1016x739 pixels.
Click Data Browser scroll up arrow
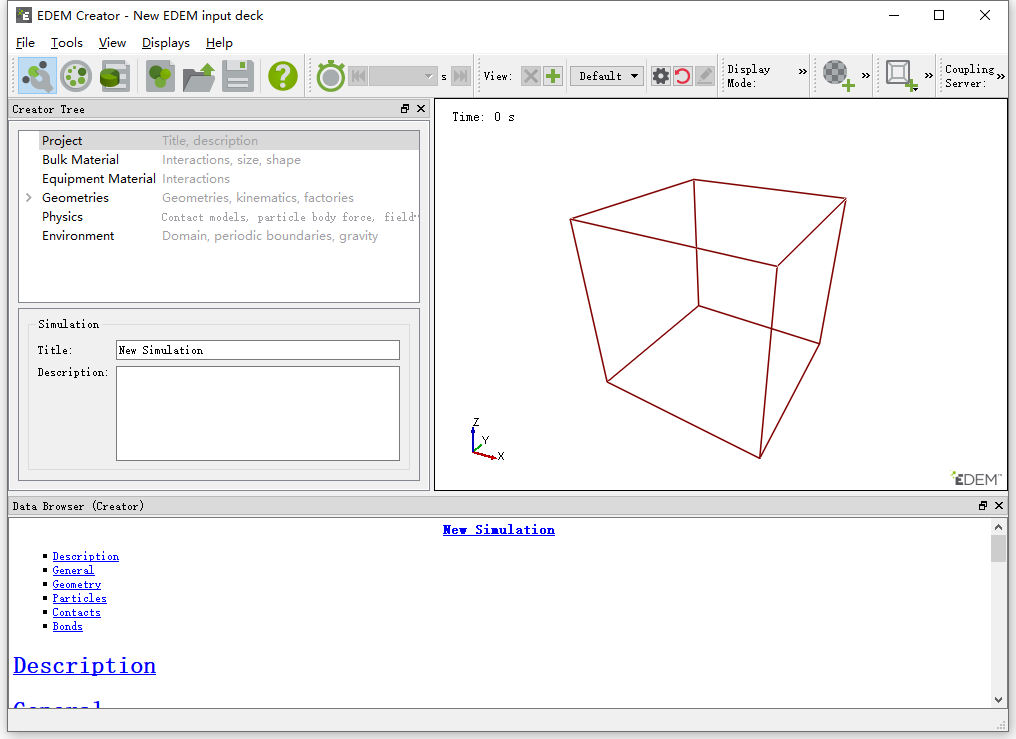coord(998,527)
